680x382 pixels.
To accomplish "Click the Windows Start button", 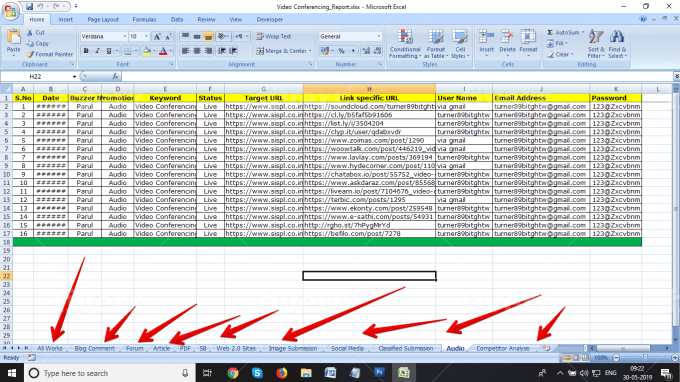I will 12,373.
